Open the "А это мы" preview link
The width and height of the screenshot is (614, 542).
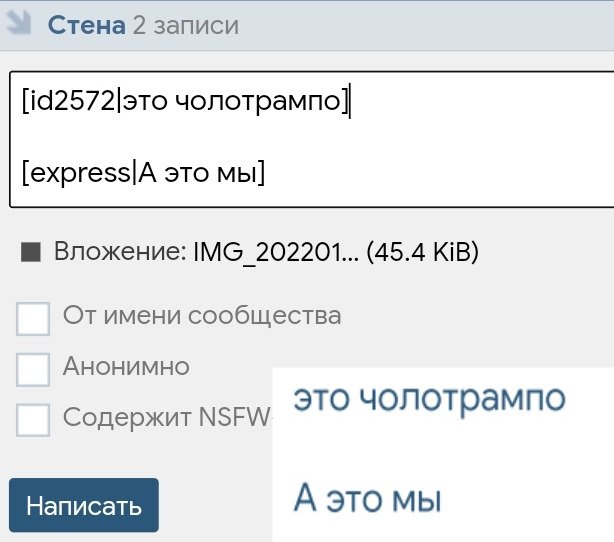[x=367, y=498]
